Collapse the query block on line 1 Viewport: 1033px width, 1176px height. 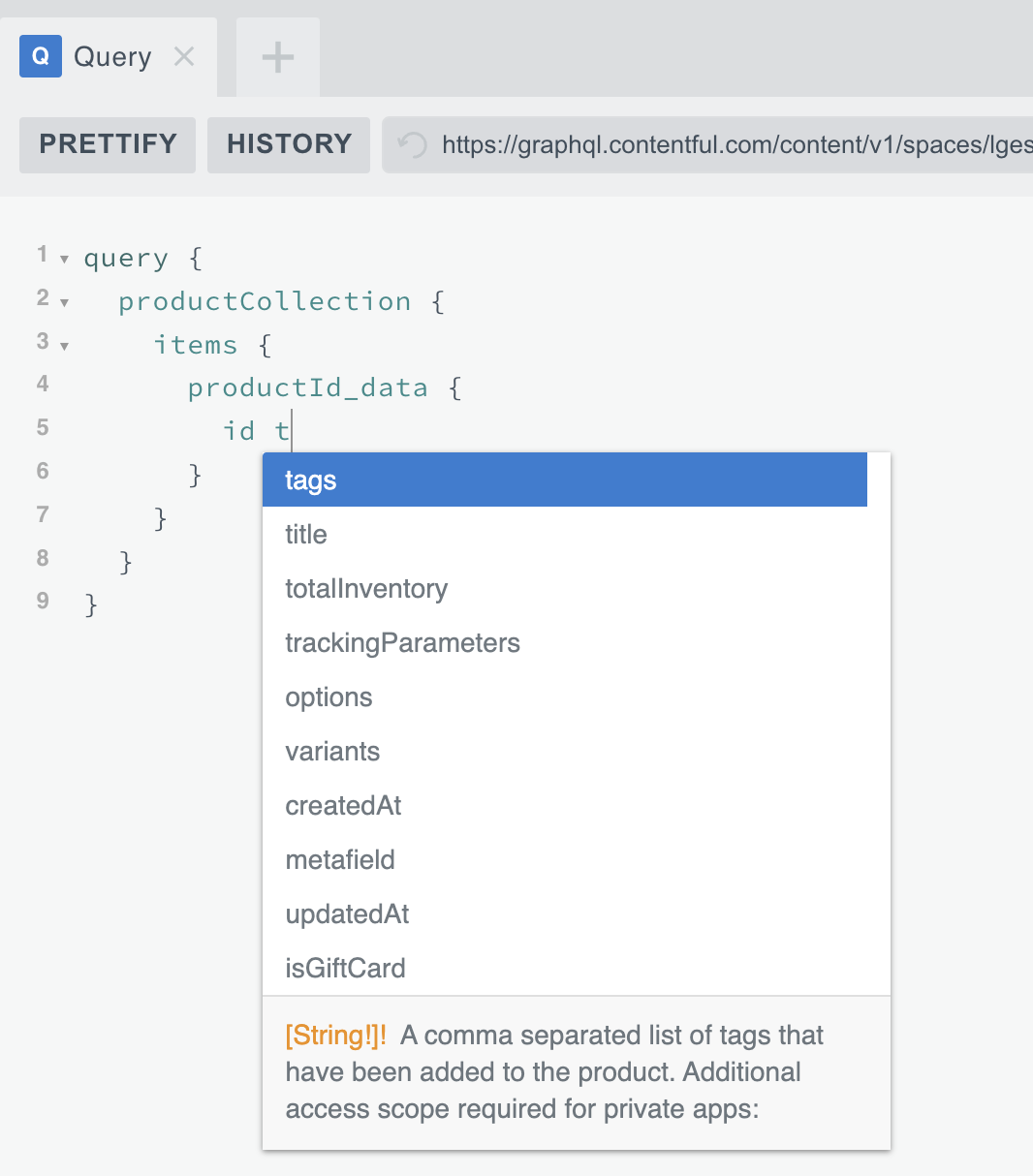coord(64,260)
